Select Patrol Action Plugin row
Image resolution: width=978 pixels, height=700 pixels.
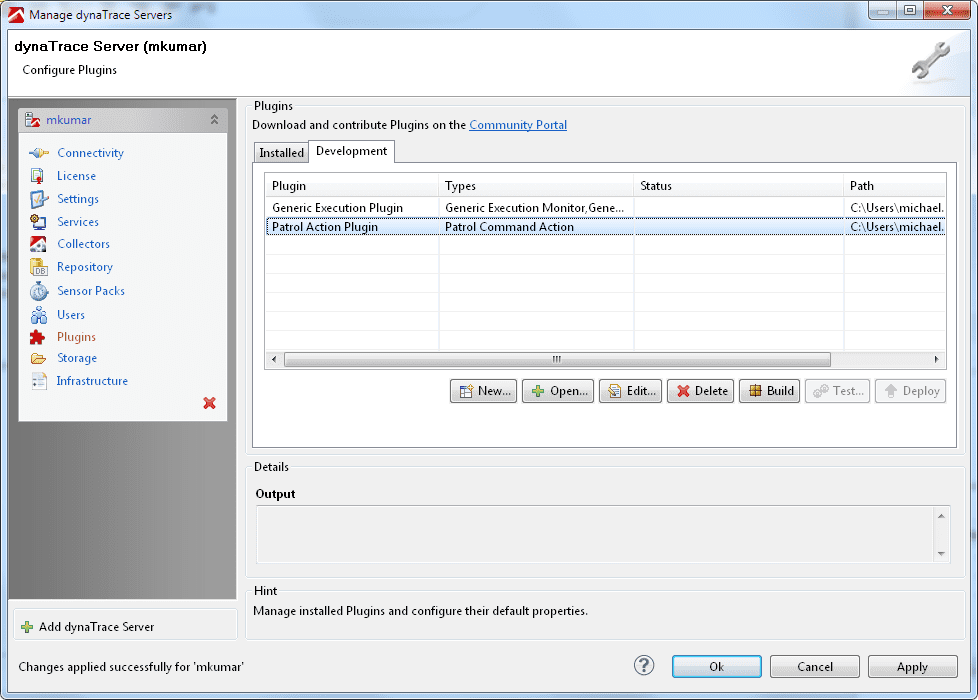[x=605, y=226]
